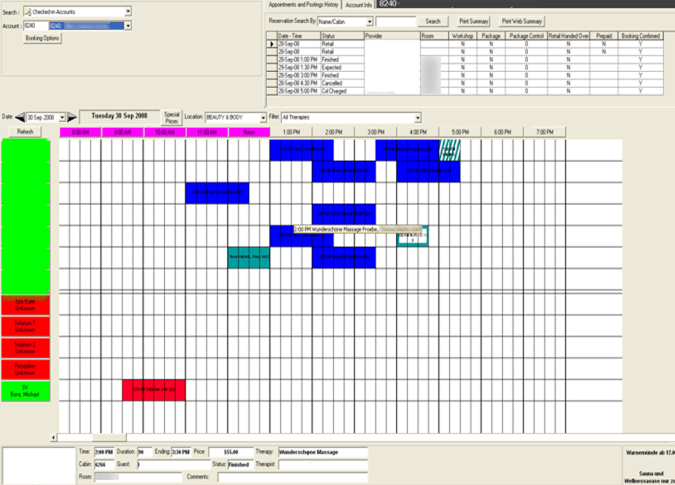
Task: Click the Print Summary button
Action: click(474, 21)
